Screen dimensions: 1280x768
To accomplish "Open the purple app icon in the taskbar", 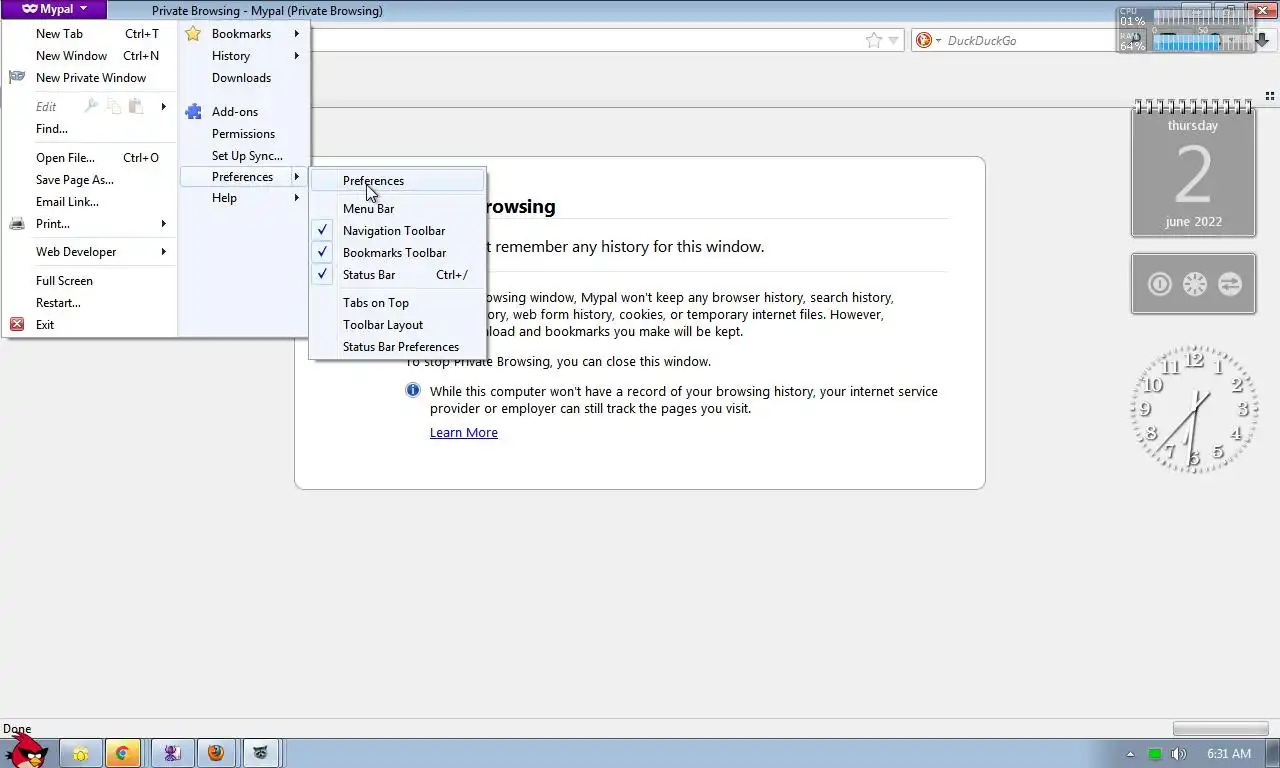I will click(x=171, y=753).
